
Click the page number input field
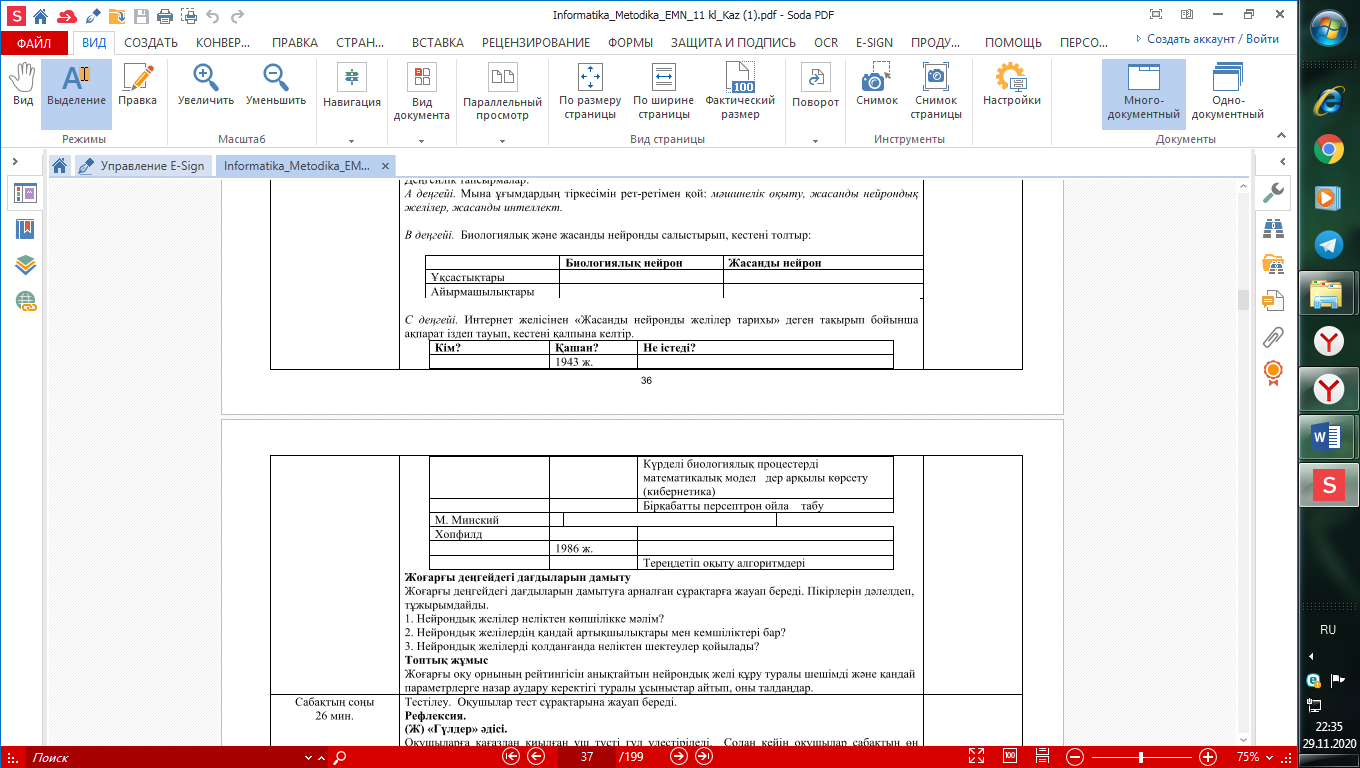tap(587, 757)
